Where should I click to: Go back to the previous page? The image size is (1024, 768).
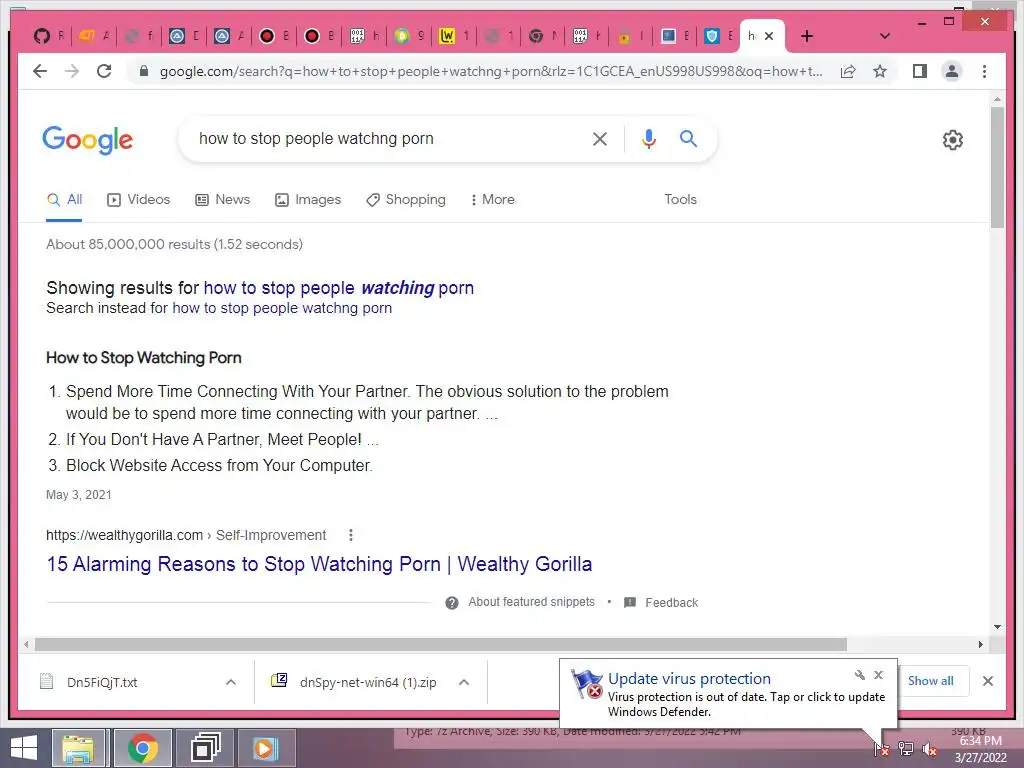40,71
